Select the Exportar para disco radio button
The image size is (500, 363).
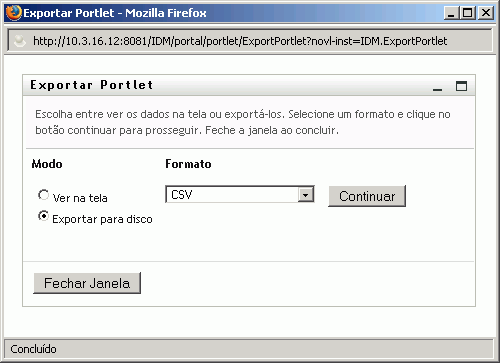[43, 216]
